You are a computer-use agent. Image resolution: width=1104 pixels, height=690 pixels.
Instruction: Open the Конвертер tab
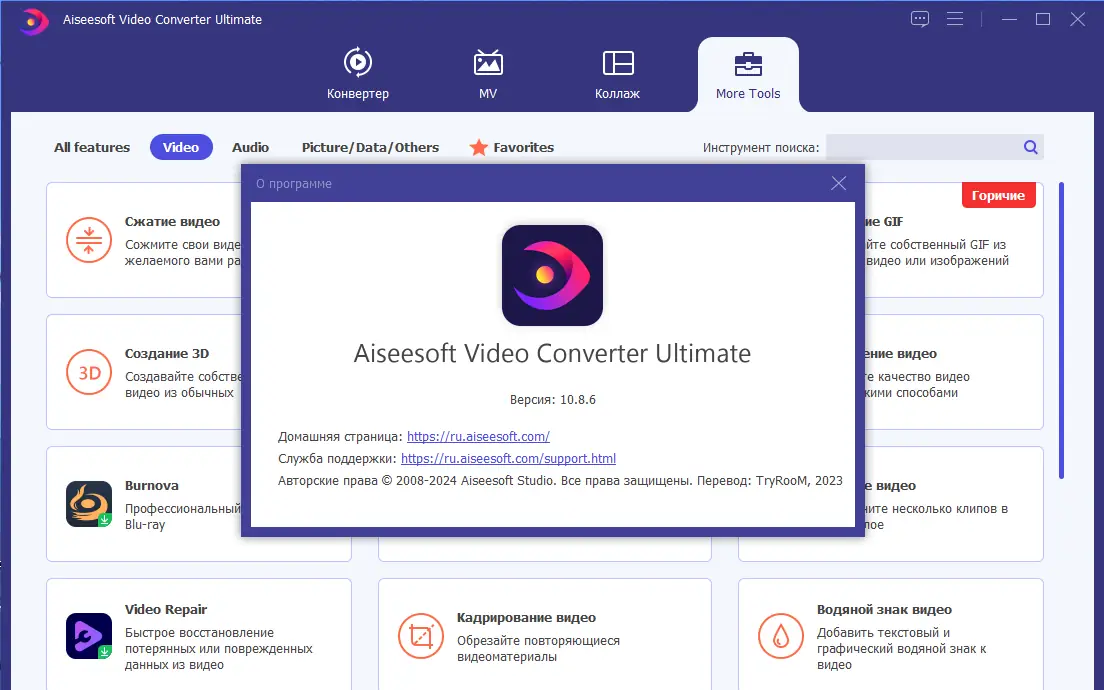(358, 74)
